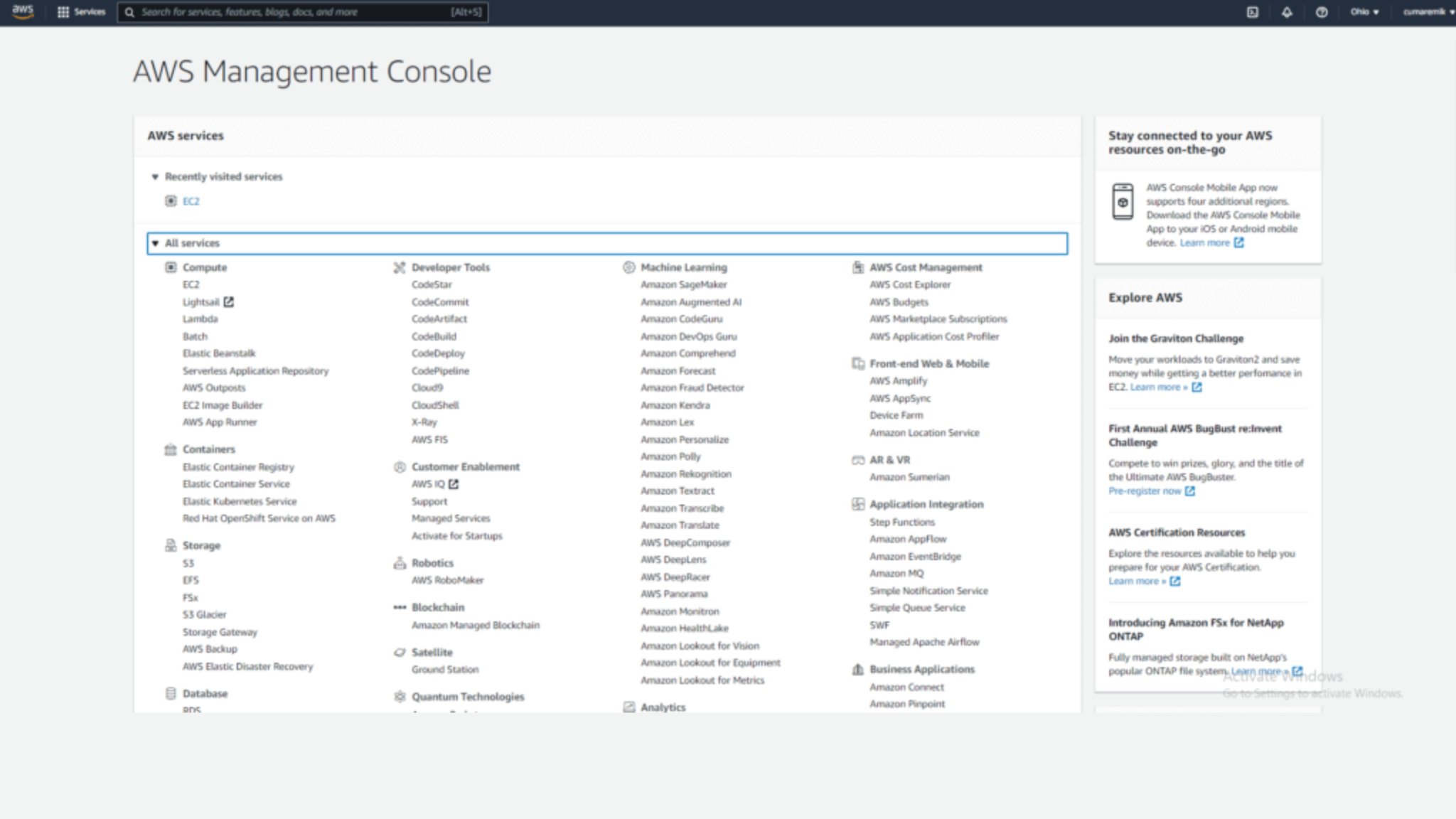Click the Satellite category icon

400,652
